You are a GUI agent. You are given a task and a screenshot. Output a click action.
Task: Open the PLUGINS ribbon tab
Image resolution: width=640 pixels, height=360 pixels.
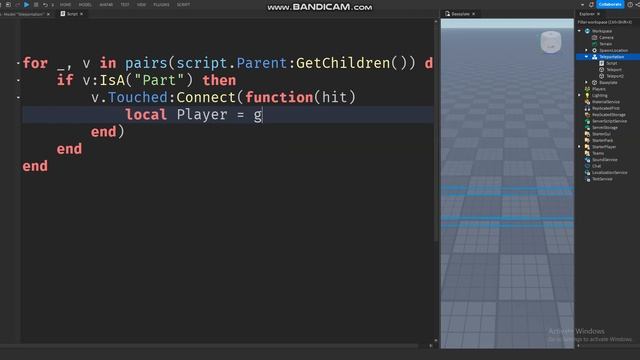tap(161, 4)
